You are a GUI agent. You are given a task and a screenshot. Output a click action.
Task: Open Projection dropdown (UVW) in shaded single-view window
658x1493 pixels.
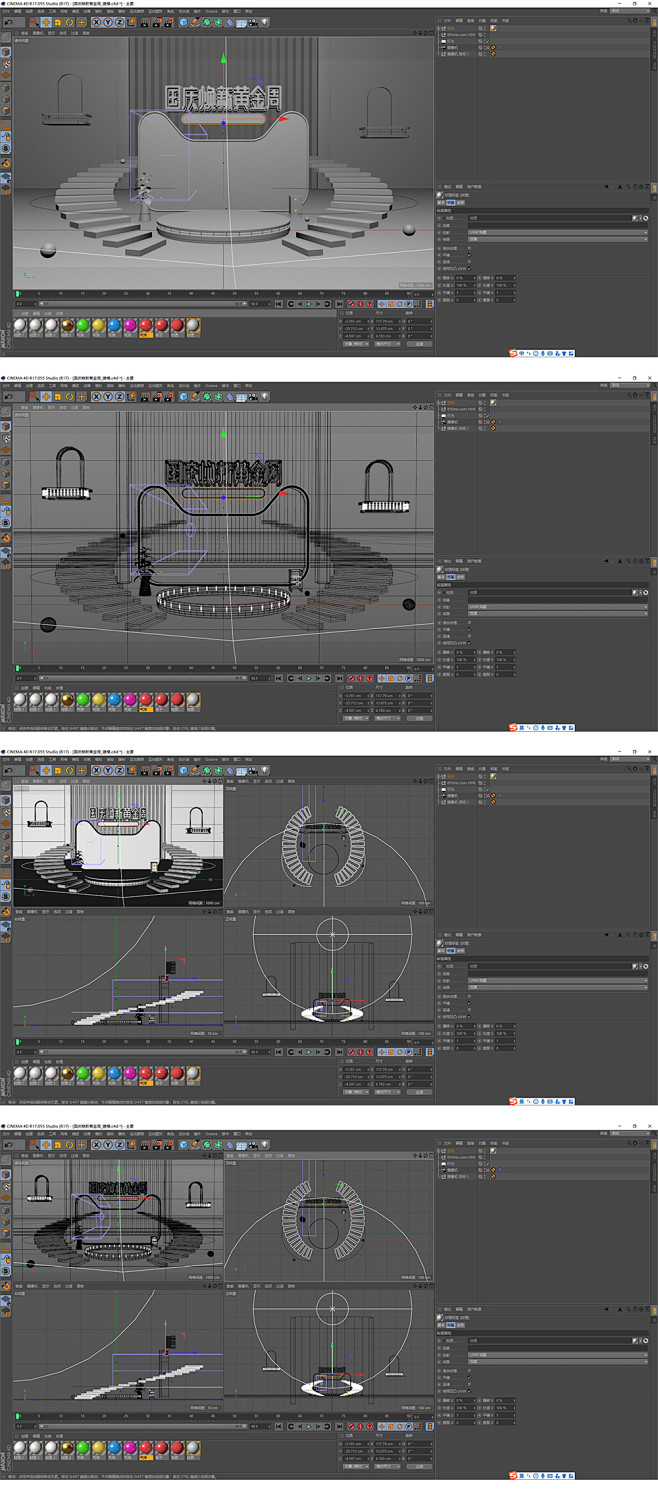(557, 232)
